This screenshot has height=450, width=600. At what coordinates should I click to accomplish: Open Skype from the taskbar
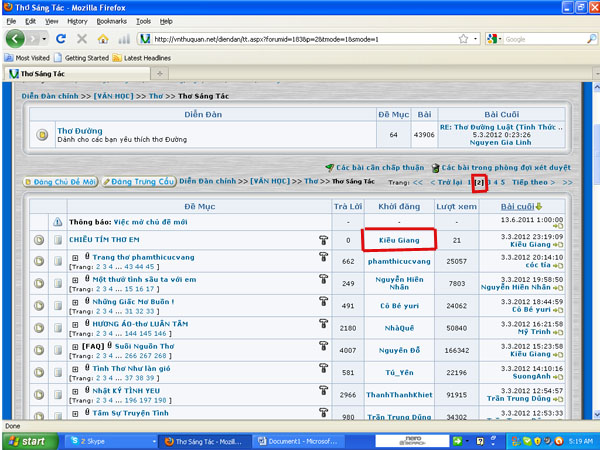pyautogui.click(x=110, y=441)
